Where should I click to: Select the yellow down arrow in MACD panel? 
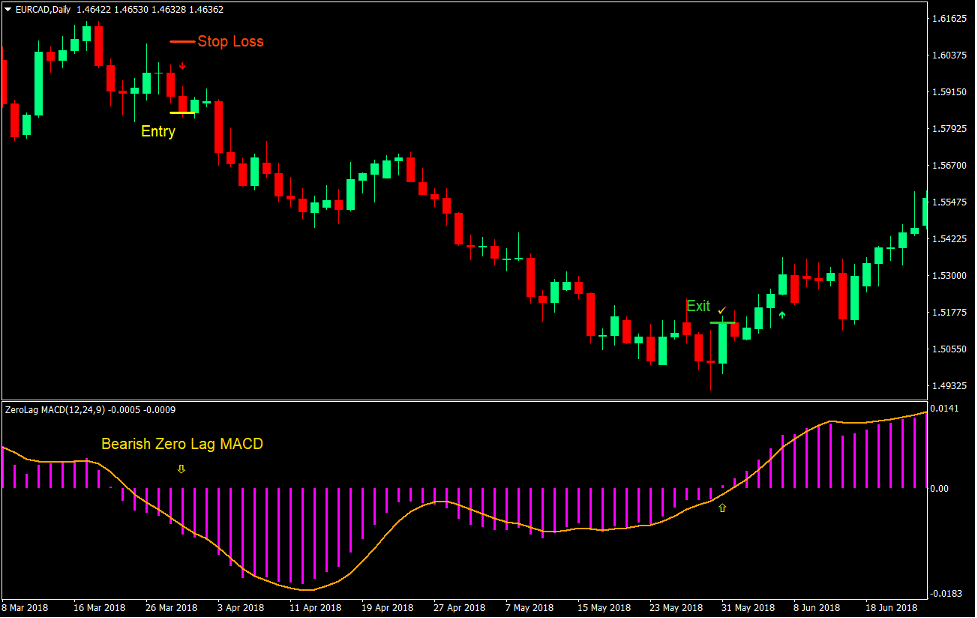pyautogui.click(x=182, y=470)
